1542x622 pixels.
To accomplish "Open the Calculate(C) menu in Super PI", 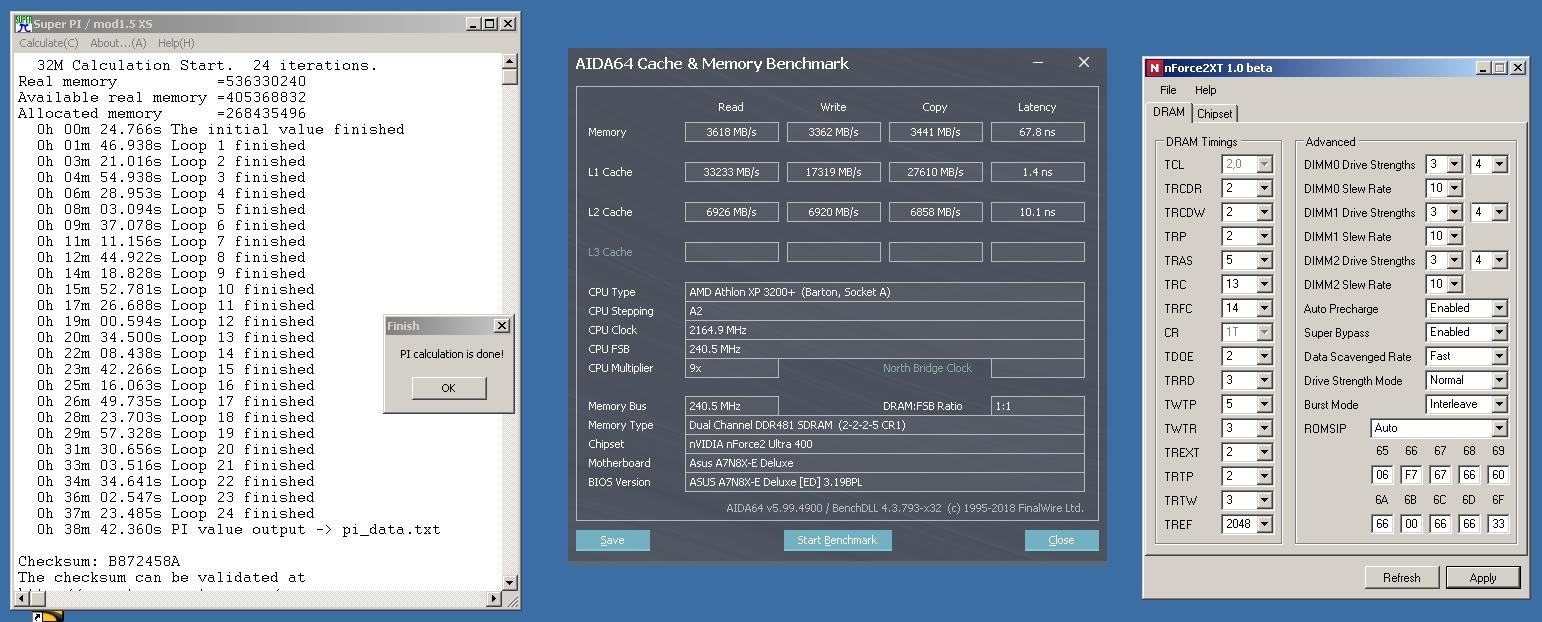I will point(49,43).
